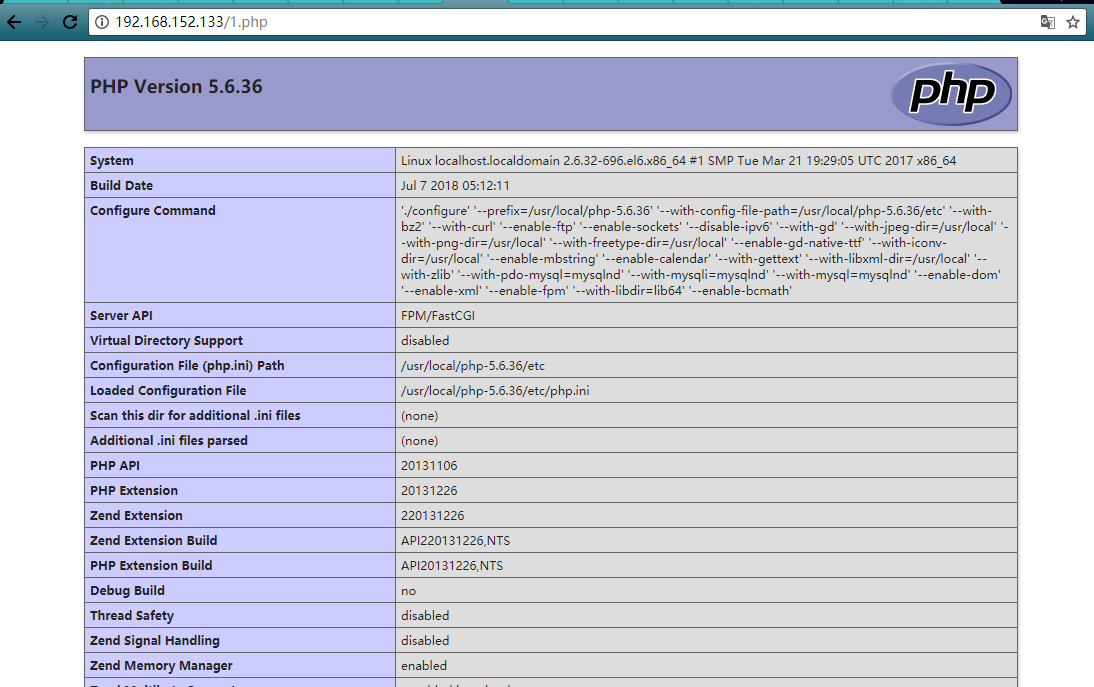This screenshot has width=1094, height=687.
Task: Select the value Jul 7 2018 05:12:11
Action: [x=455, y=186]
